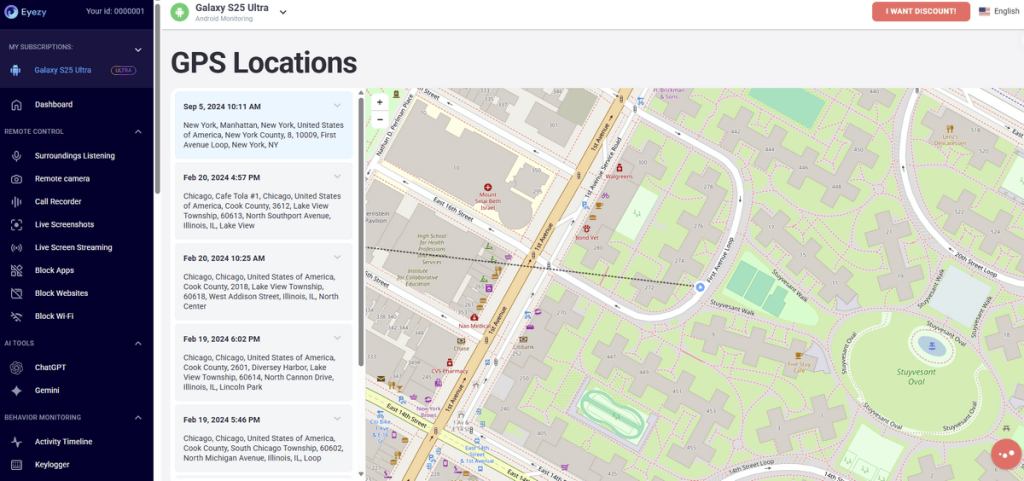The width and height of the screenshot is (1024, 481).
Task: Expand the Sep 5, 2024 10:11 AM location entry
Action: pos(337,105)
